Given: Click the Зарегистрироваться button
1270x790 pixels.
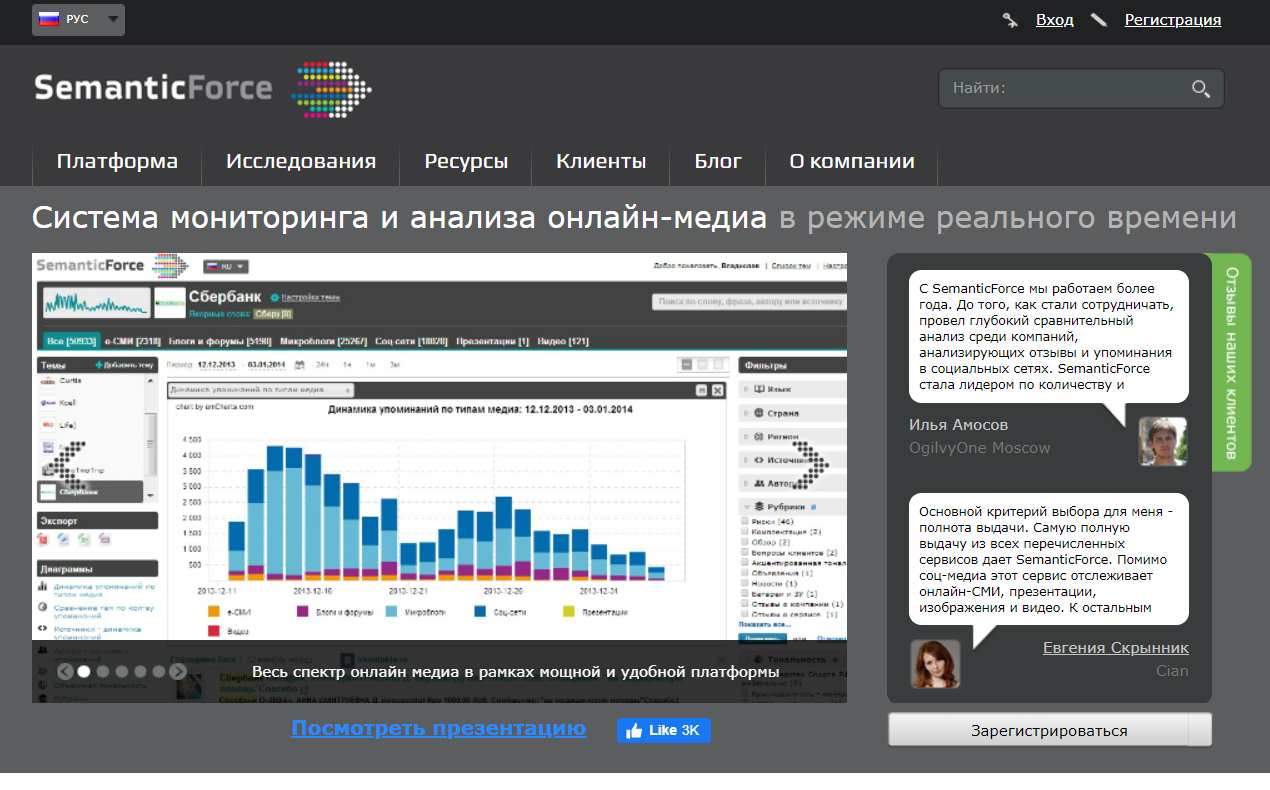Looking at the screenshot, I should [1049, 730].
